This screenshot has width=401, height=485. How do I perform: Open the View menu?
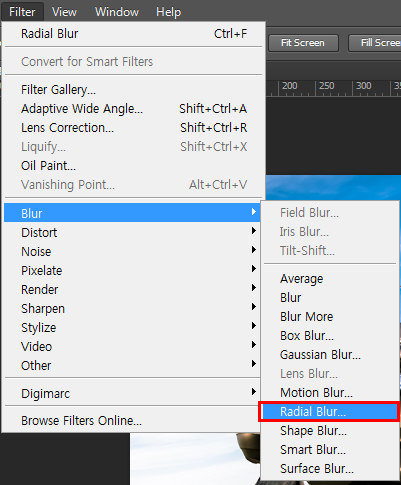pyautogui.click(x=64, y=12)
